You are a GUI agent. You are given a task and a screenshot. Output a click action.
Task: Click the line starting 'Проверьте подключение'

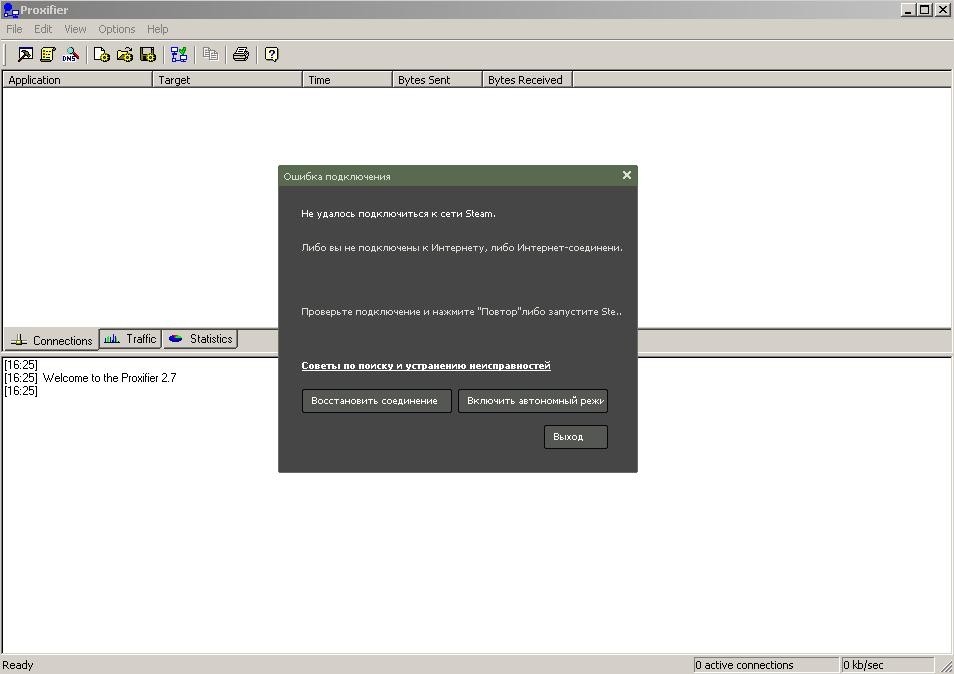click(462, 311)
